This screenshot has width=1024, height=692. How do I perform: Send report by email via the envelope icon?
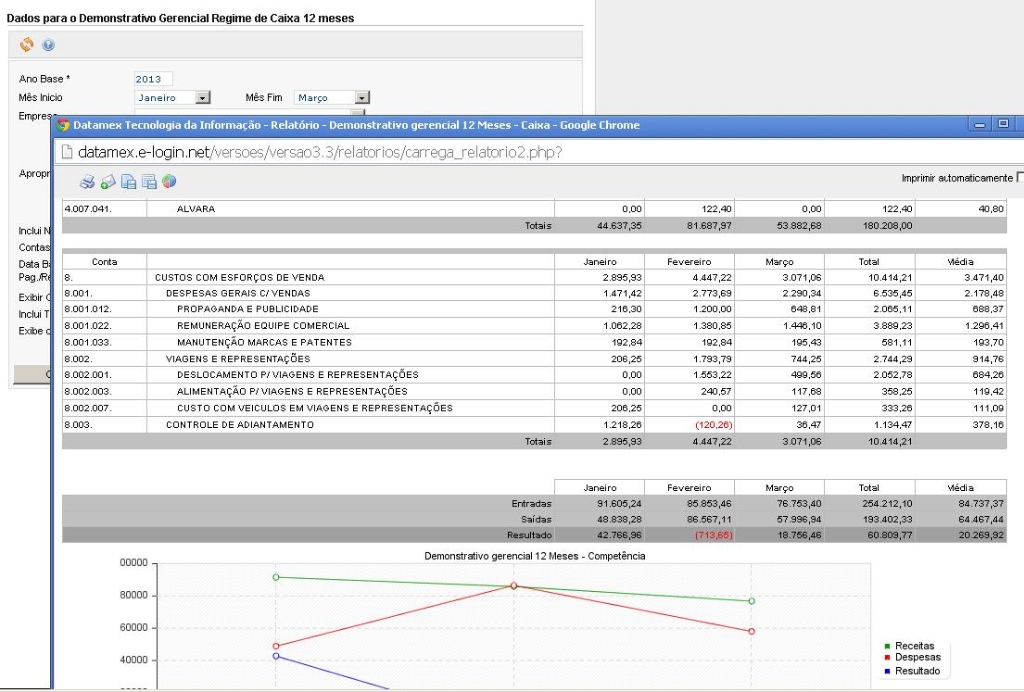[x=108, y=181]
